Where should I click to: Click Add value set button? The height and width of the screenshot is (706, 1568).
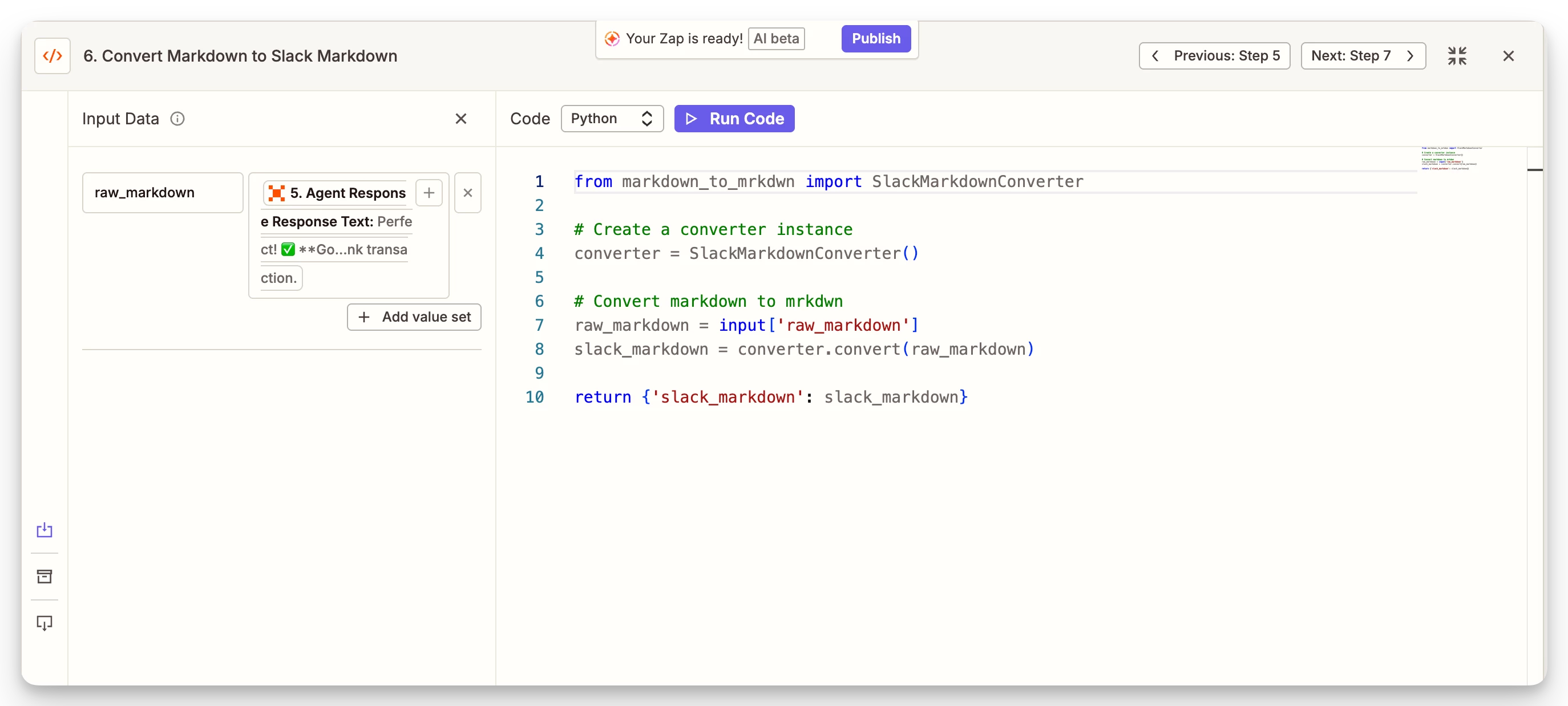pos(414,317)
